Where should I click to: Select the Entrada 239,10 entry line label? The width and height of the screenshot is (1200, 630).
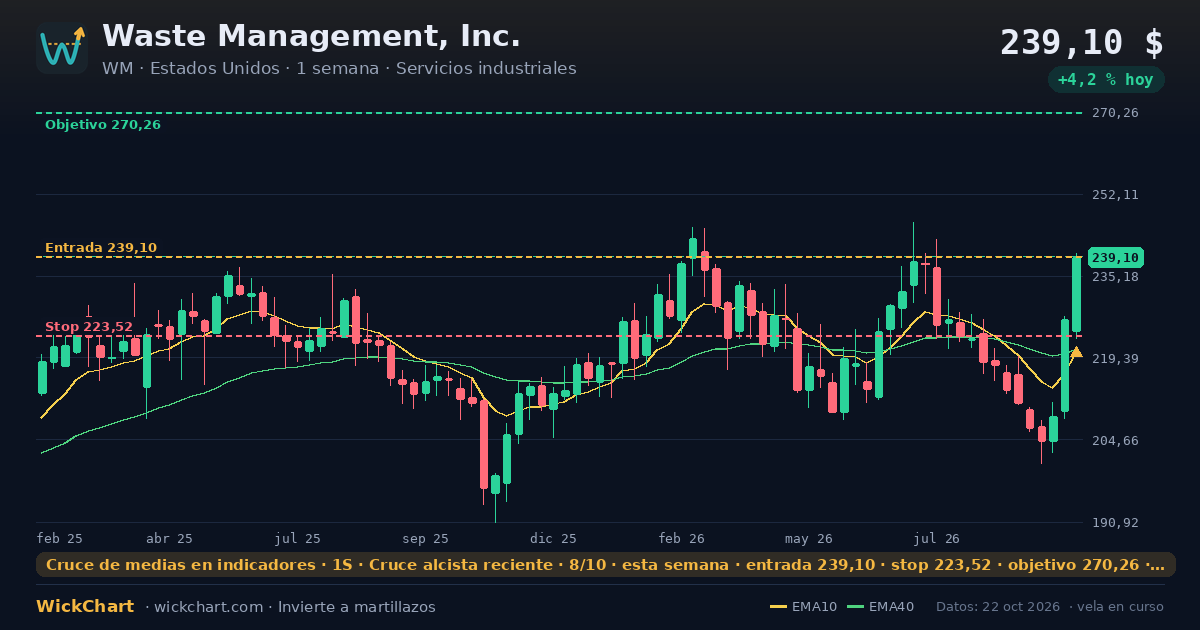(x=101, y=248)
